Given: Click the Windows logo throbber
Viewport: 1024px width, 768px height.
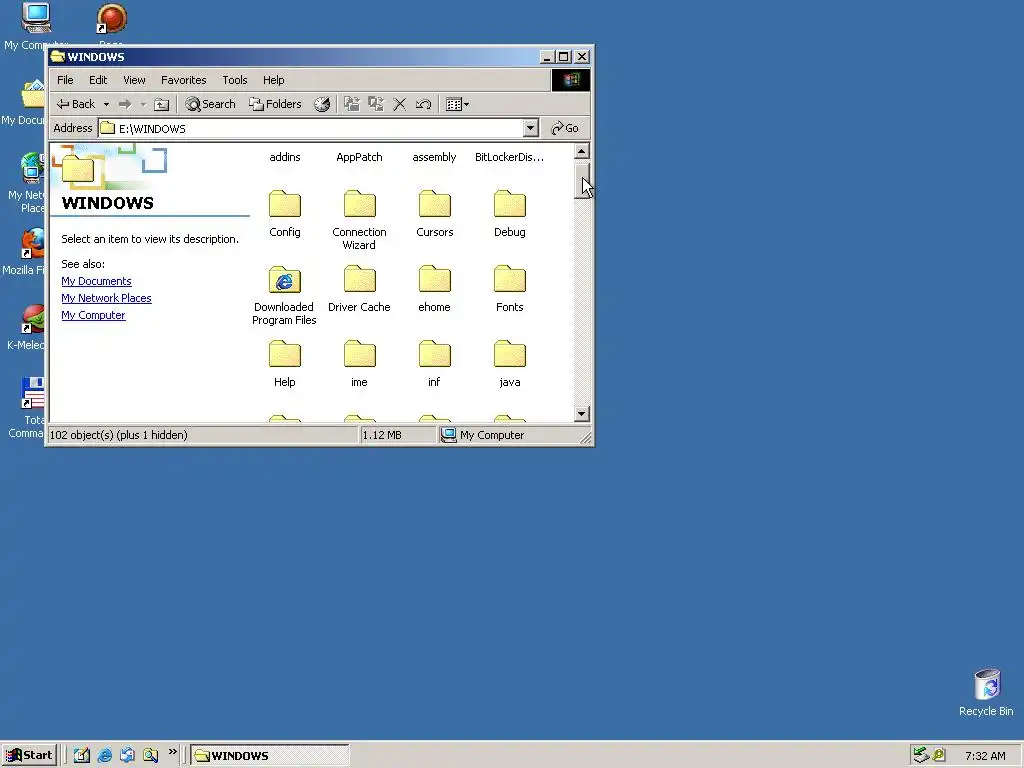Looking at the screenshot, I should click(x=571, y=80).
